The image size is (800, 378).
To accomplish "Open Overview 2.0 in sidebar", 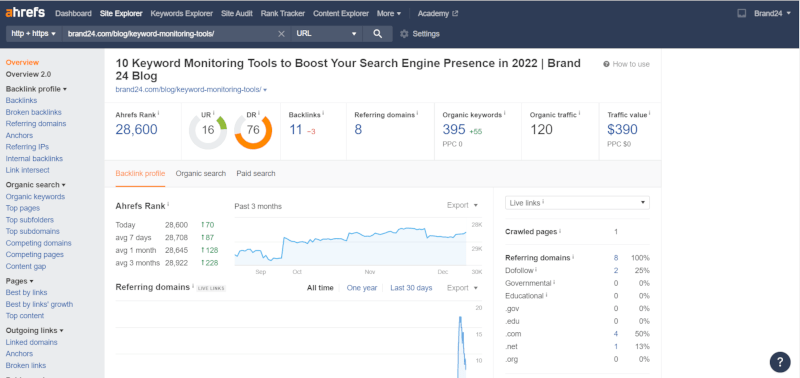I will tap(28, 74).
